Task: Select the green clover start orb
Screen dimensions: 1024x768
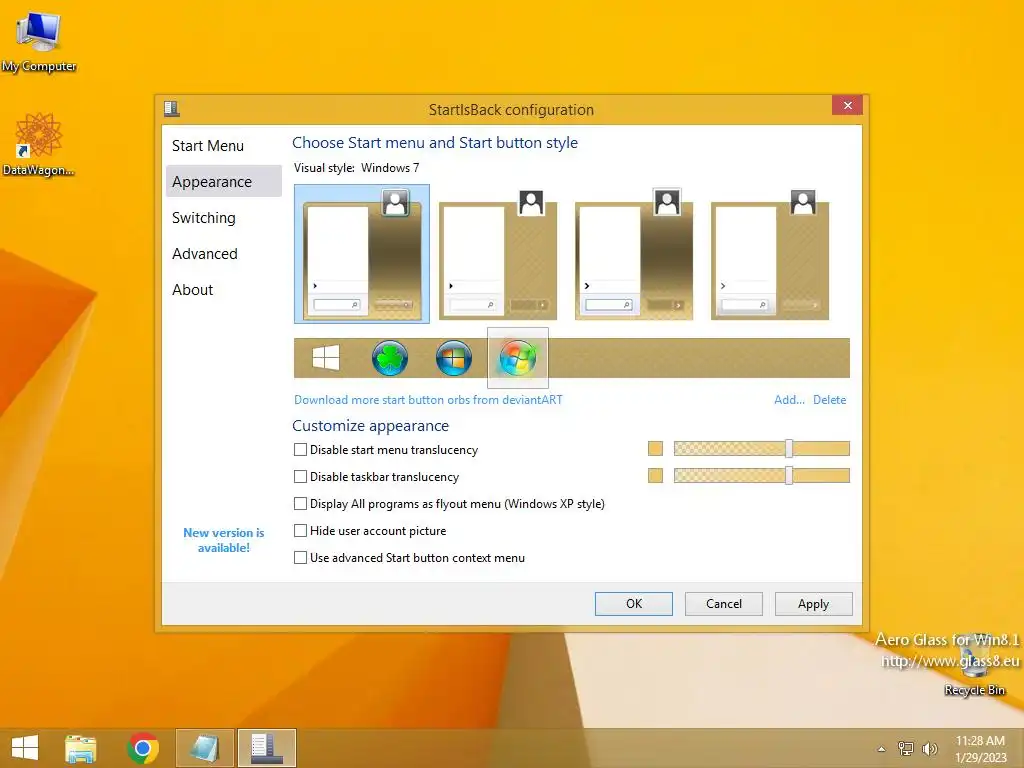Action: [x=390, y=358]
